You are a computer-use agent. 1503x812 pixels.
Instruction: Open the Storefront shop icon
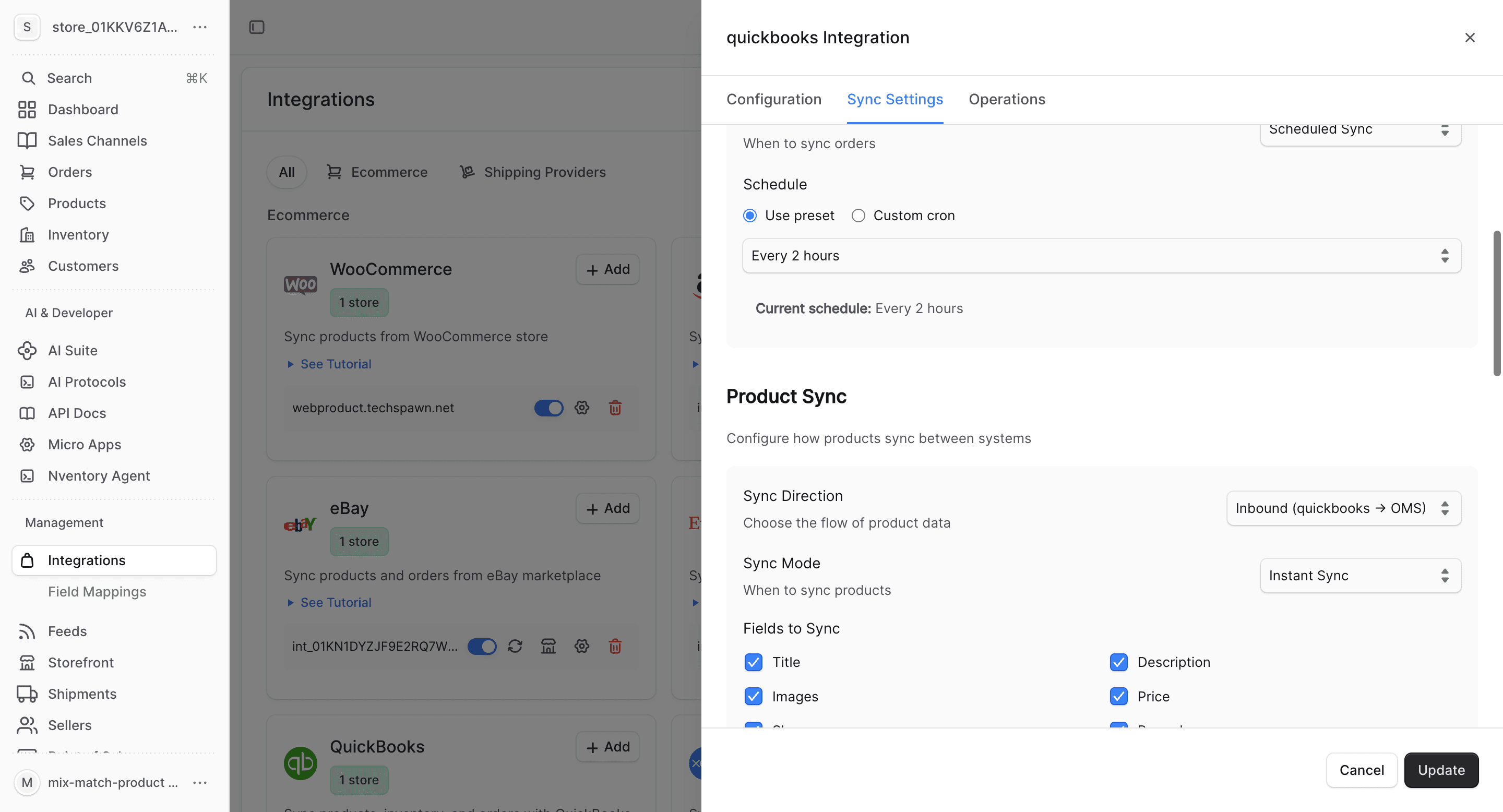(x=27, y=663)
